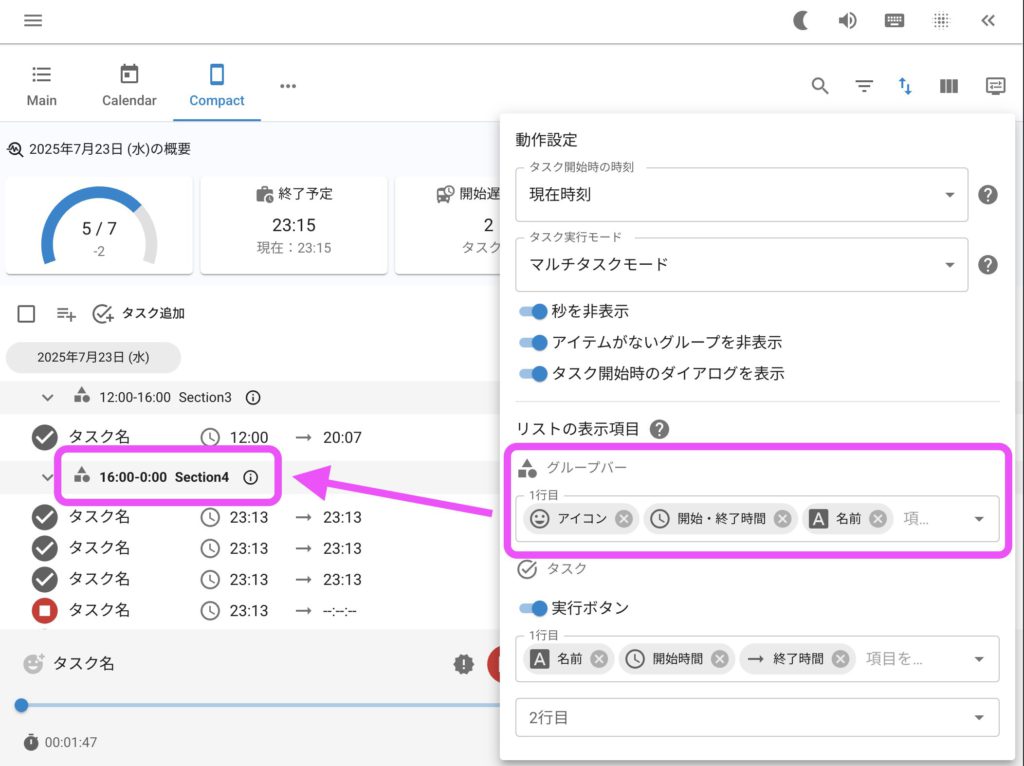Screen dimensions: 1024x766
Task: Open the apps grid icon
Action: [941, 20]
